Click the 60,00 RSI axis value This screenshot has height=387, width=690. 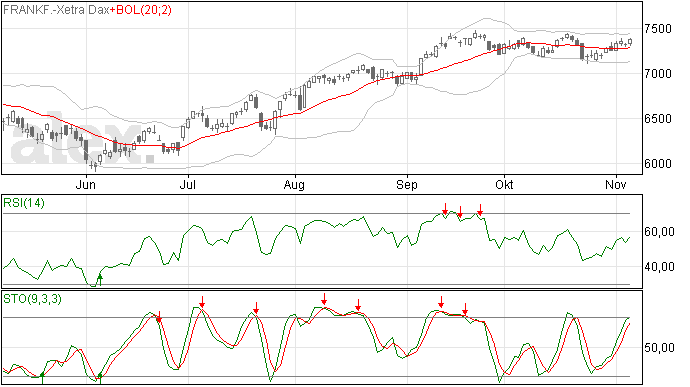pos(659,232)
